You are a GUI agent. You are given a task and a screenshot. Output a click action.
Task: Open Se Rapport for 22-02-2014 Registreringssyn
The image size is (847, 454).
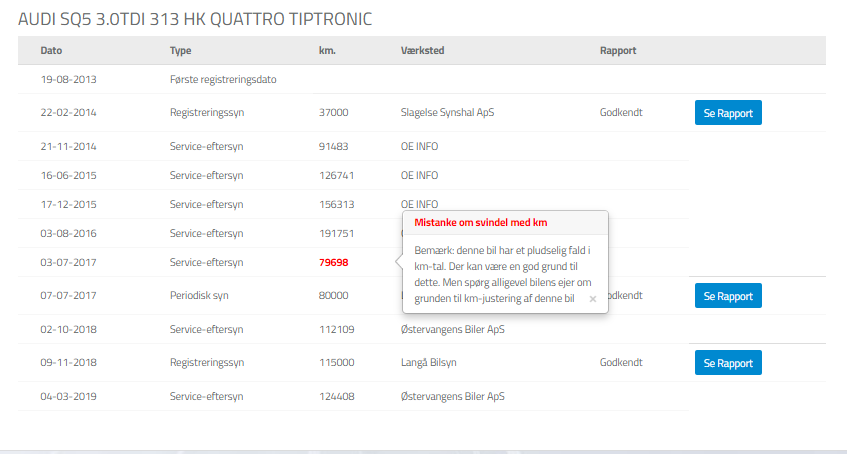[728, 113]
